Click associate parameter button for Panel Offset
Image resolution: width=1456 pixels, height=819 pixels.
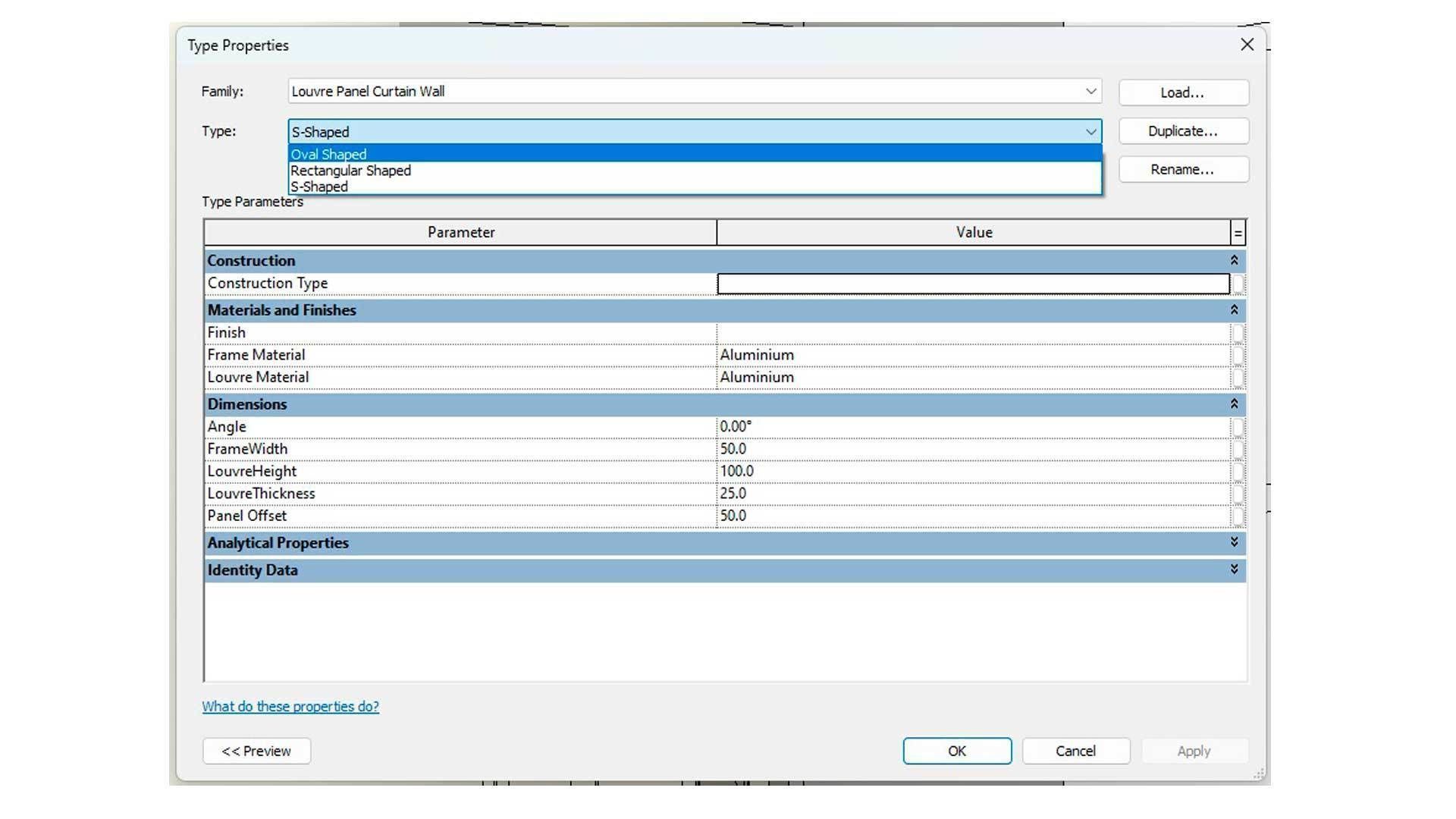click(1238, 516)
